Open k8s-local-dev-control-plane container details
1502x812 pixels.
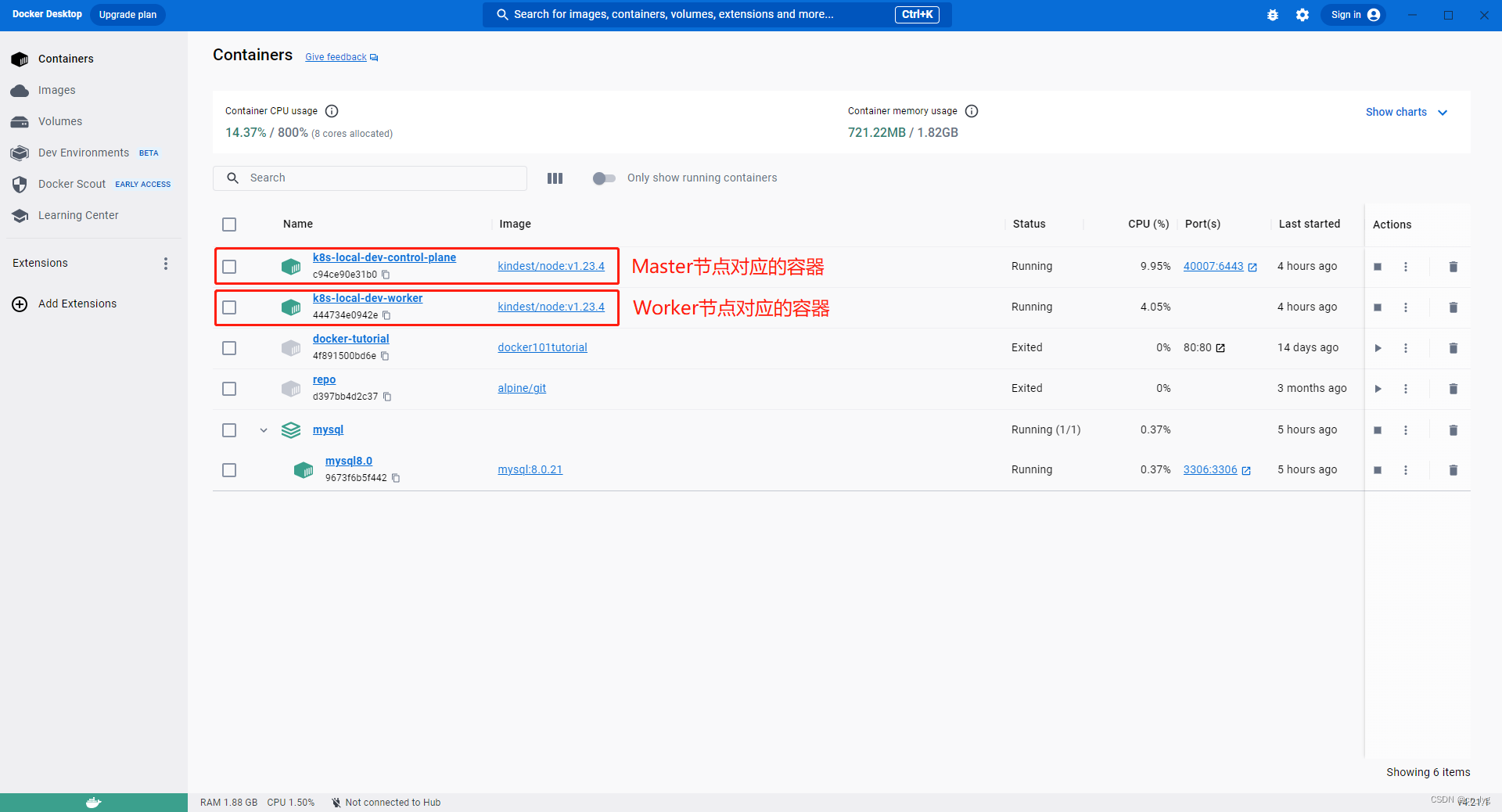(384, 257)
